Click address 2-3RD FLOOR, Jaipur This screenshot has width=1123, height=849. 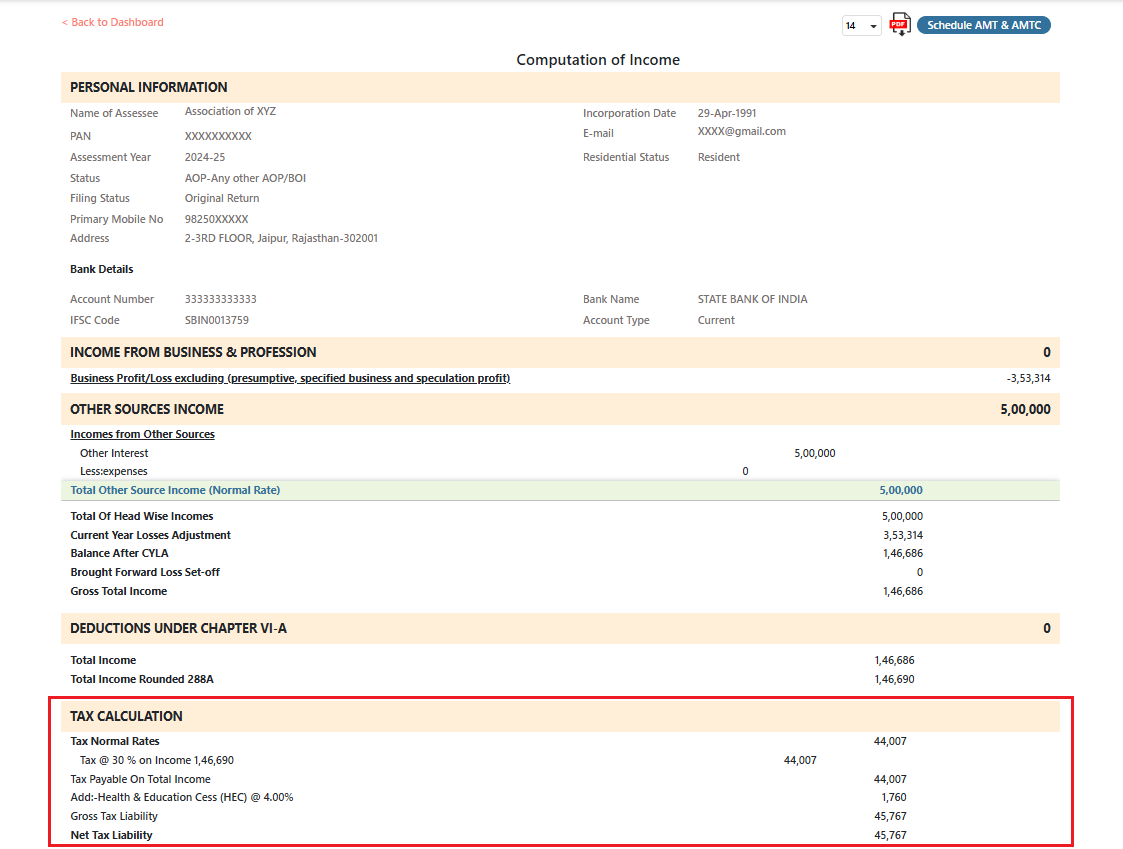[281, 239]
